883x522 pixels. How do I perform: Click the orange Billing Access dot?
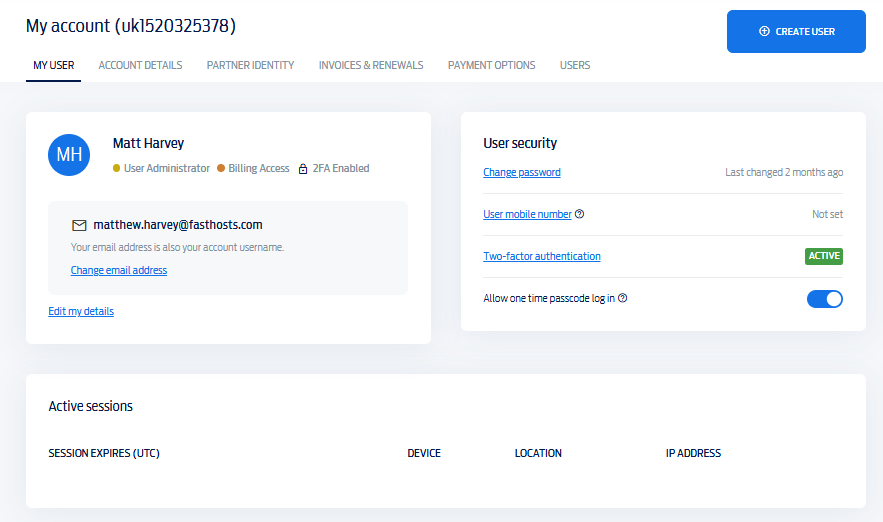(x=221, y=168)
